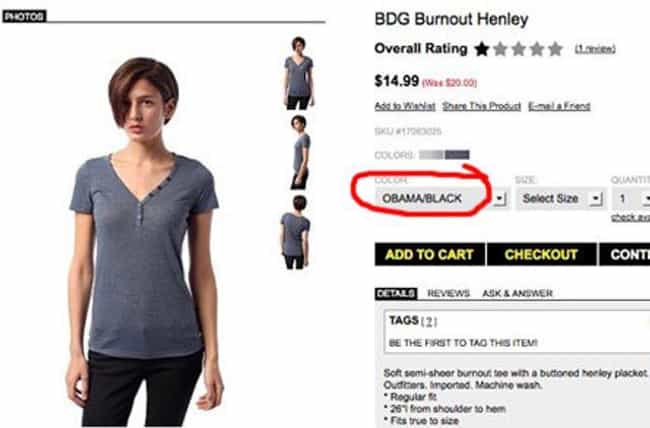Expand the Select Size dropdown
The image size is (650, 428).
(560, 199)
